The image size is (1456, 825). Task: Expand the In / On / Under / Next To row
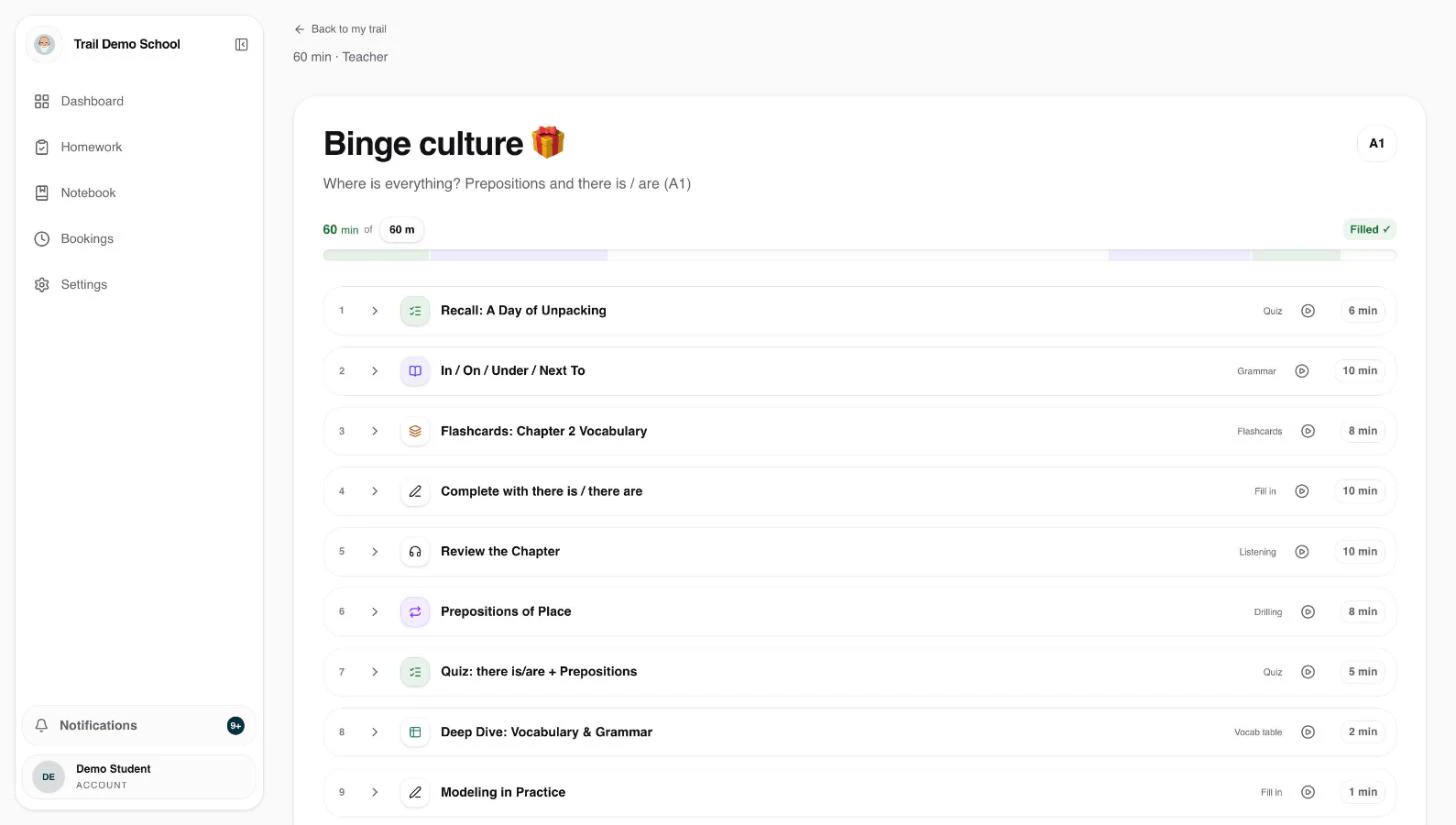375,371
